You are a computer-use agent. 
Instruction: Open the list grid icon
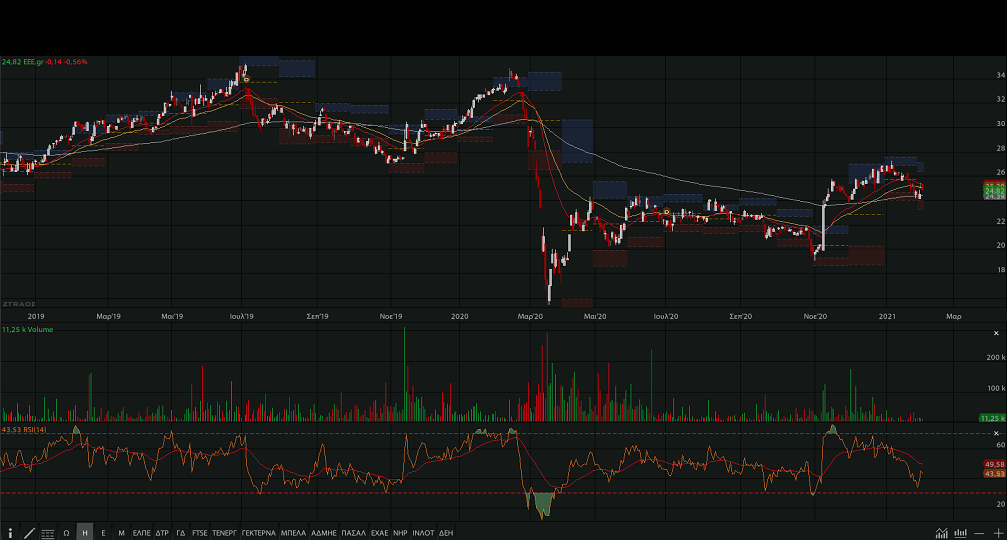tap(48, 533)
